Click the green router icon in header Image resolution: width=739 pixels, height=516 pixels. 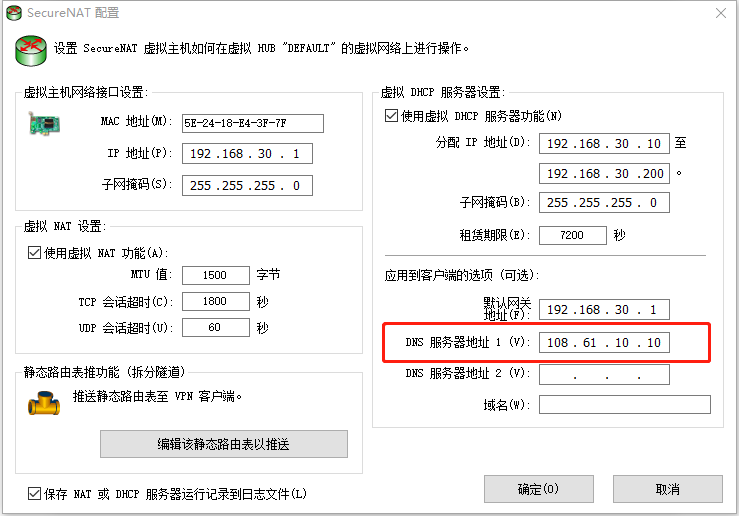pyautogui.click(x=31, y=50)
